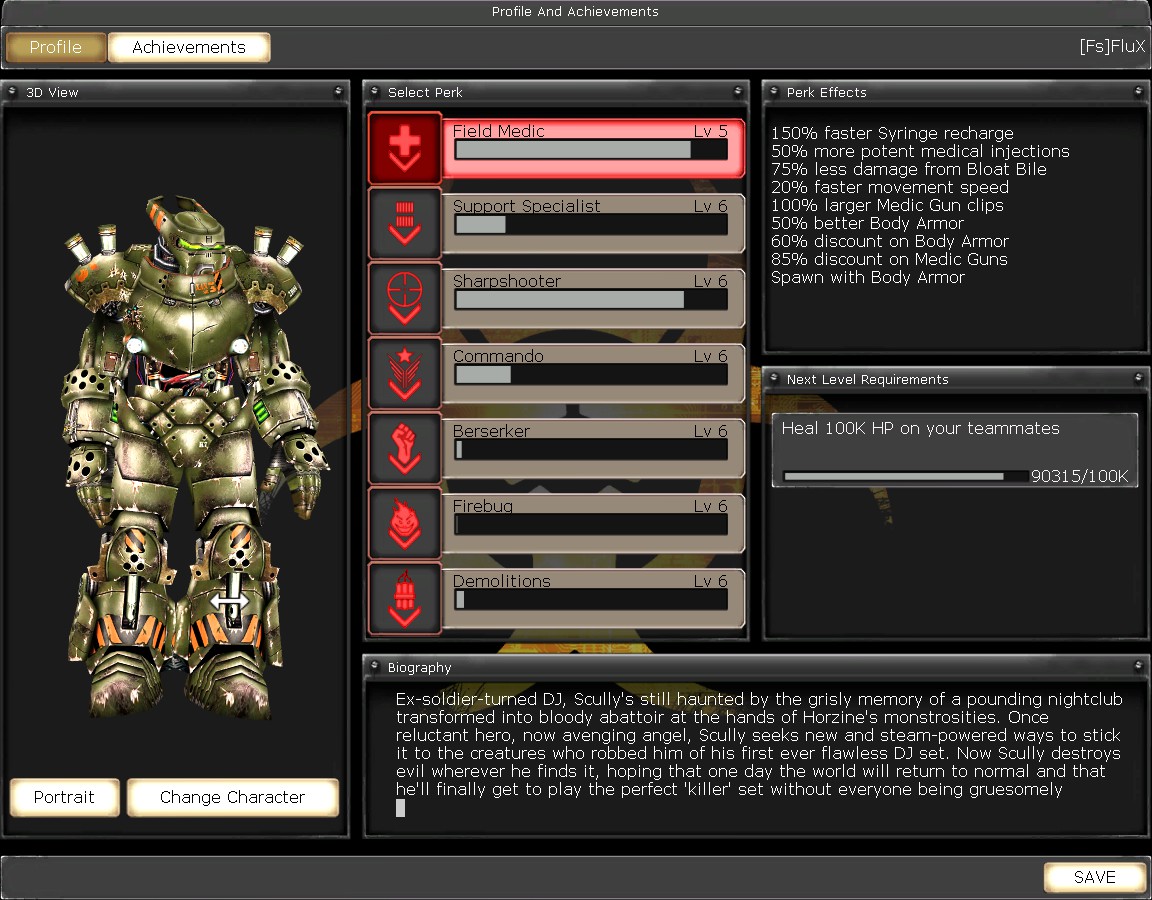
Task: Select the Firebug Lv 6 perk row
Action: point(593,523)
